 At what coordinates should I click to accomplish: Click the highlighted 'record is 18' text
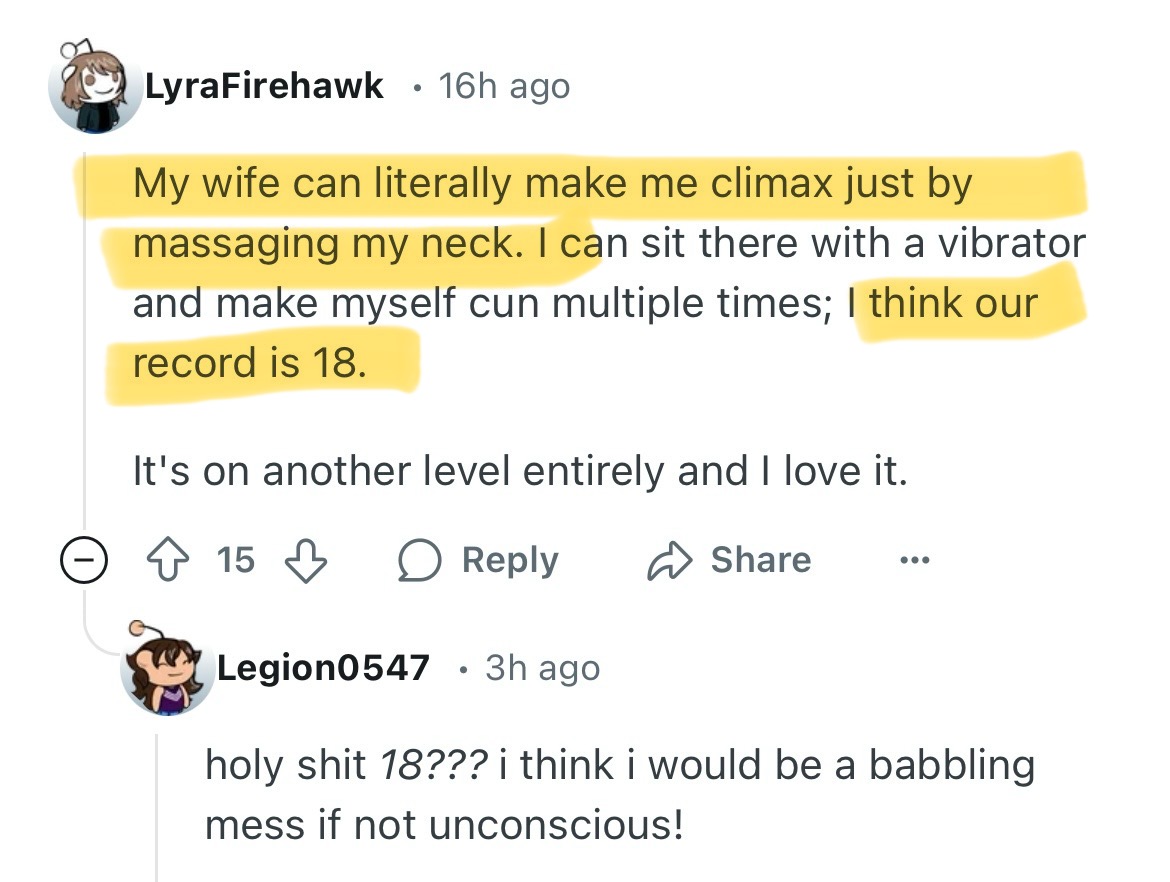coord(250,363)
